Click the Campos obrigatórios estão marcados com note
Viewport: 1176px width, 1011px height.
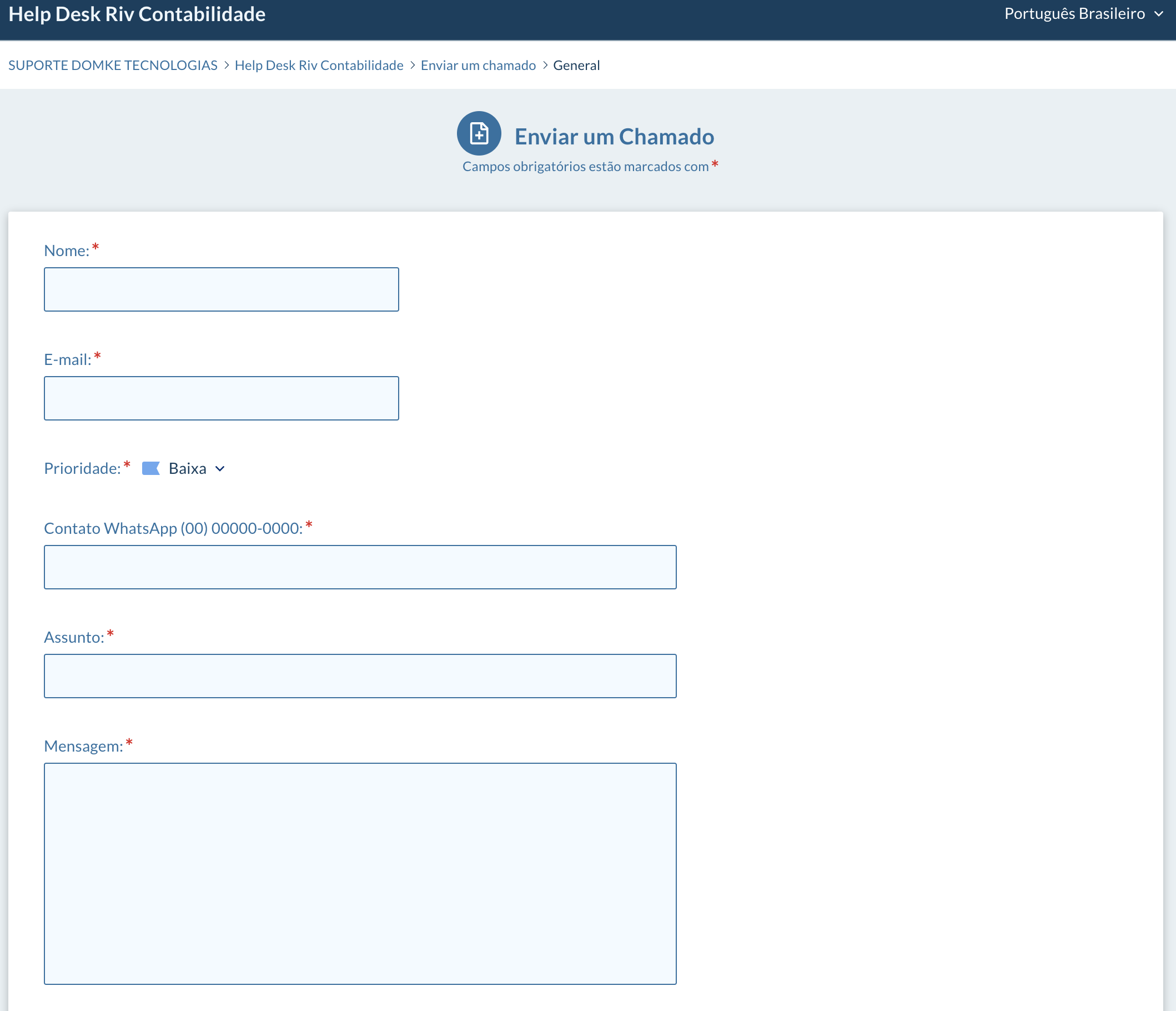pyautogui.click(x=585, y=167)
